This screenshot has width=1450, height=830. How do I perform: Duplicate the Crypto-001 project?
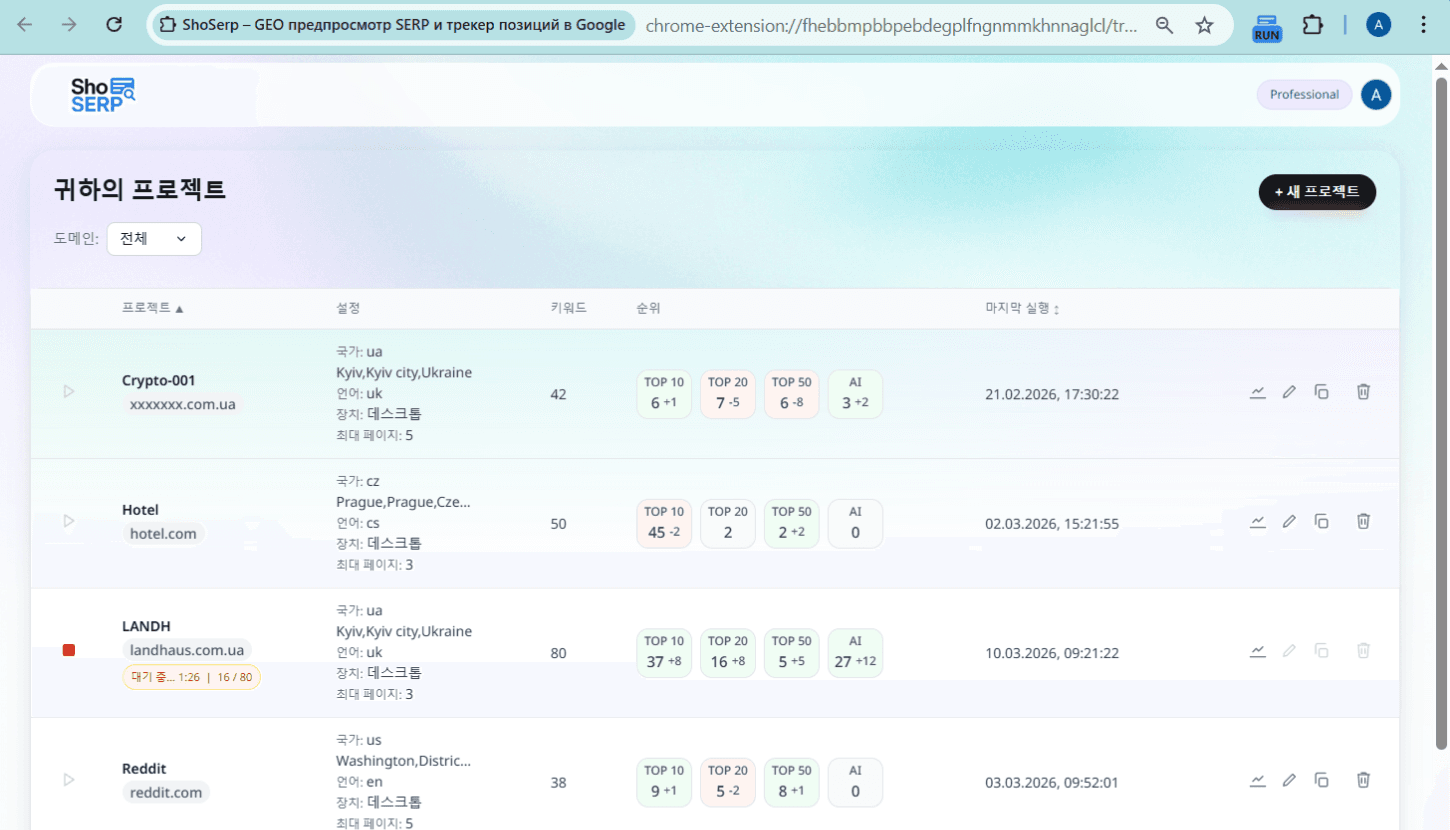(x=1321, y=392)
